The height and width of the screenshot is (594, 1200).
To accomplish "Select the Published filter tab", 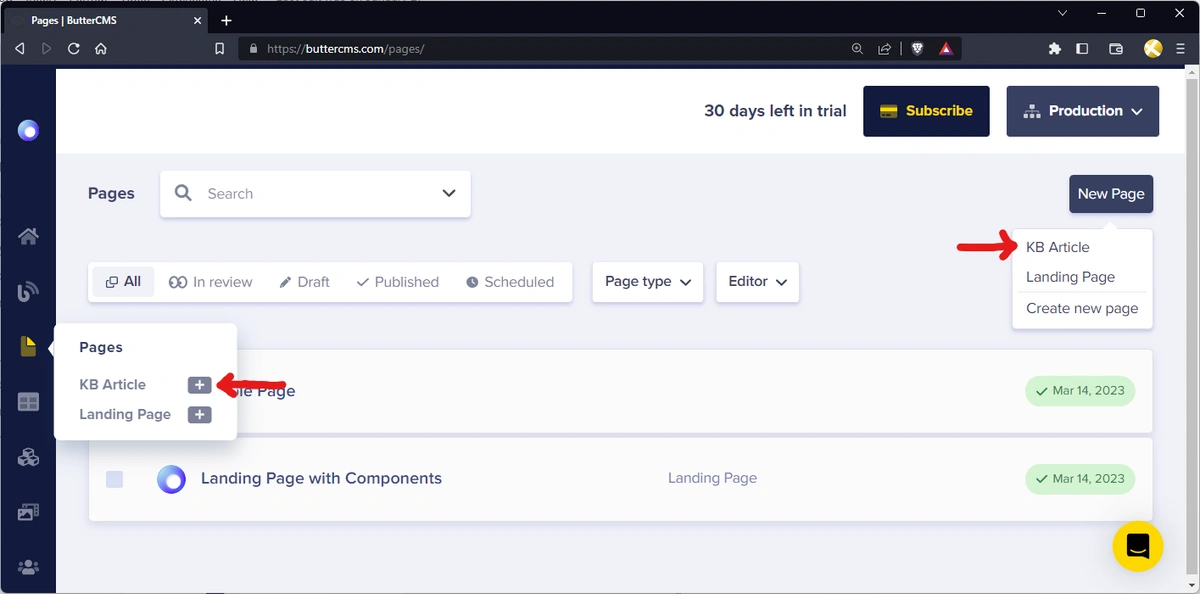I will 397,282.
